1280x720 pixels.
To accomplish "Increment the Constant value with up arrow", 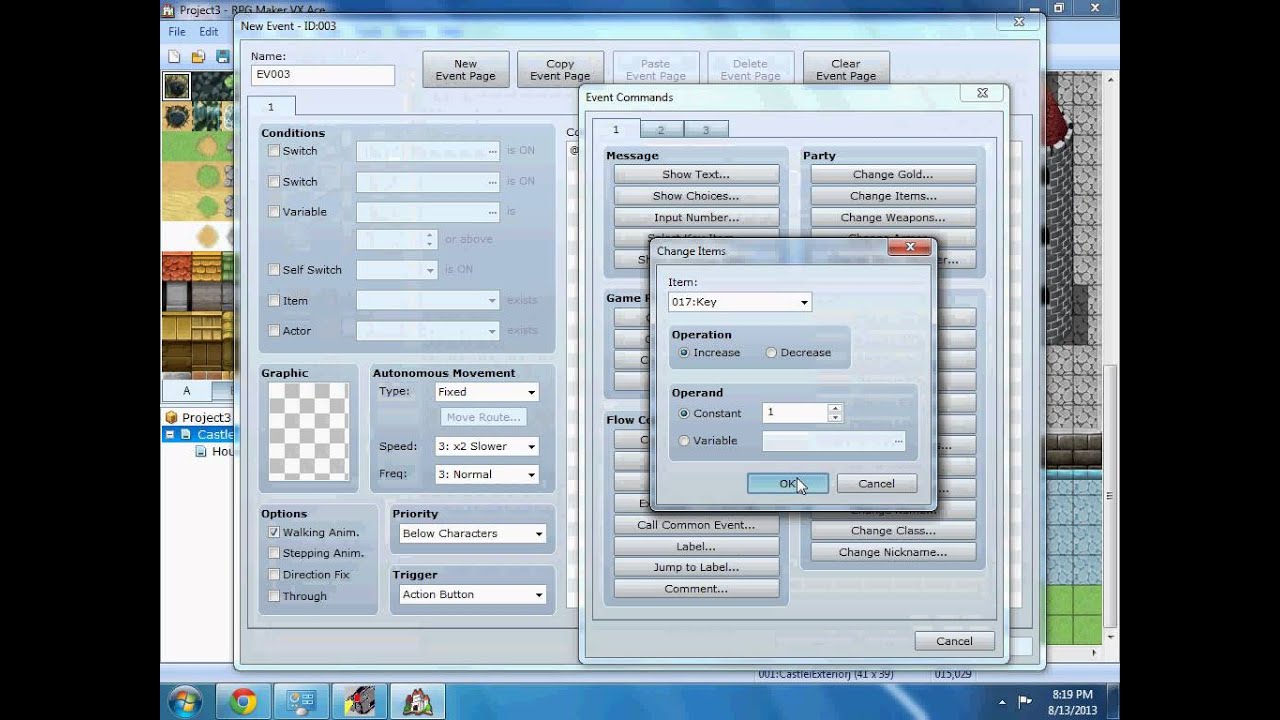I will click(835, 408).
